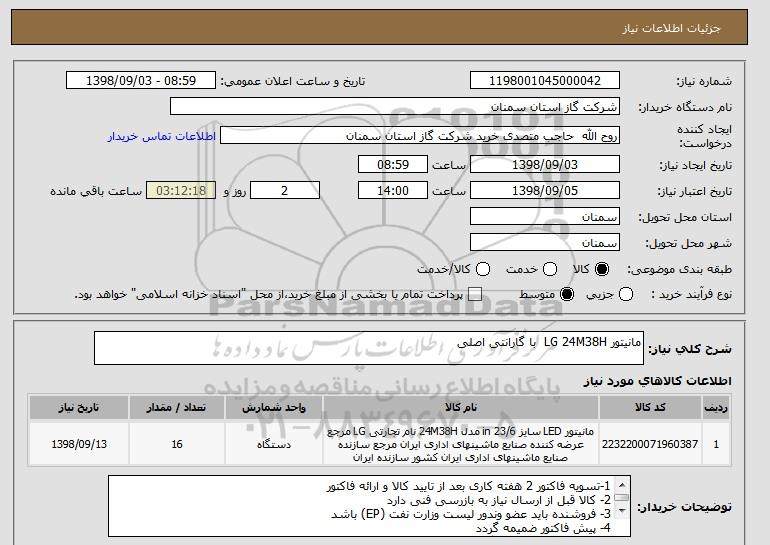Click the creation date field 1398/09/03
Viewport: 770px width, 545px height.
[x=545, y=164]
